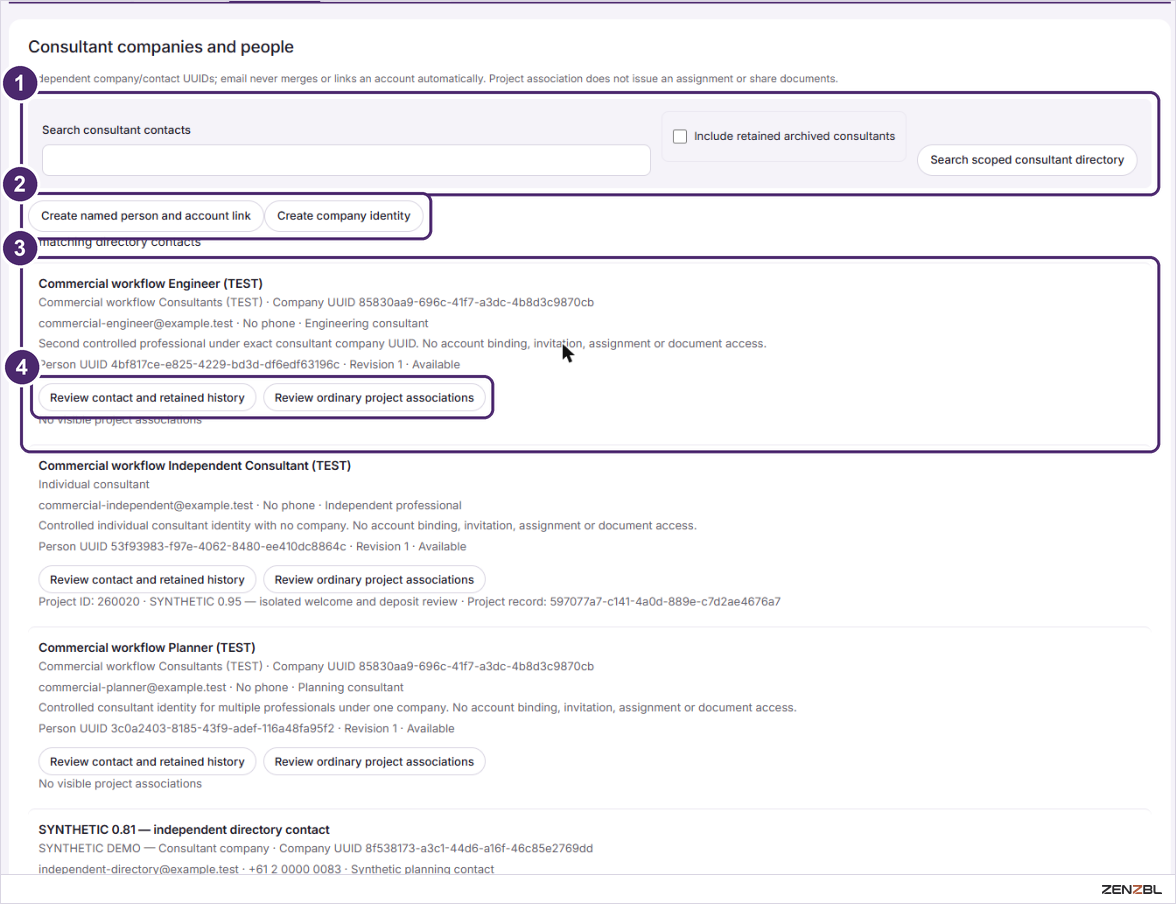Review contact and retained history for Engineer
The height and width of the screenshot is (904, 1176).
(x=147, y=398)
